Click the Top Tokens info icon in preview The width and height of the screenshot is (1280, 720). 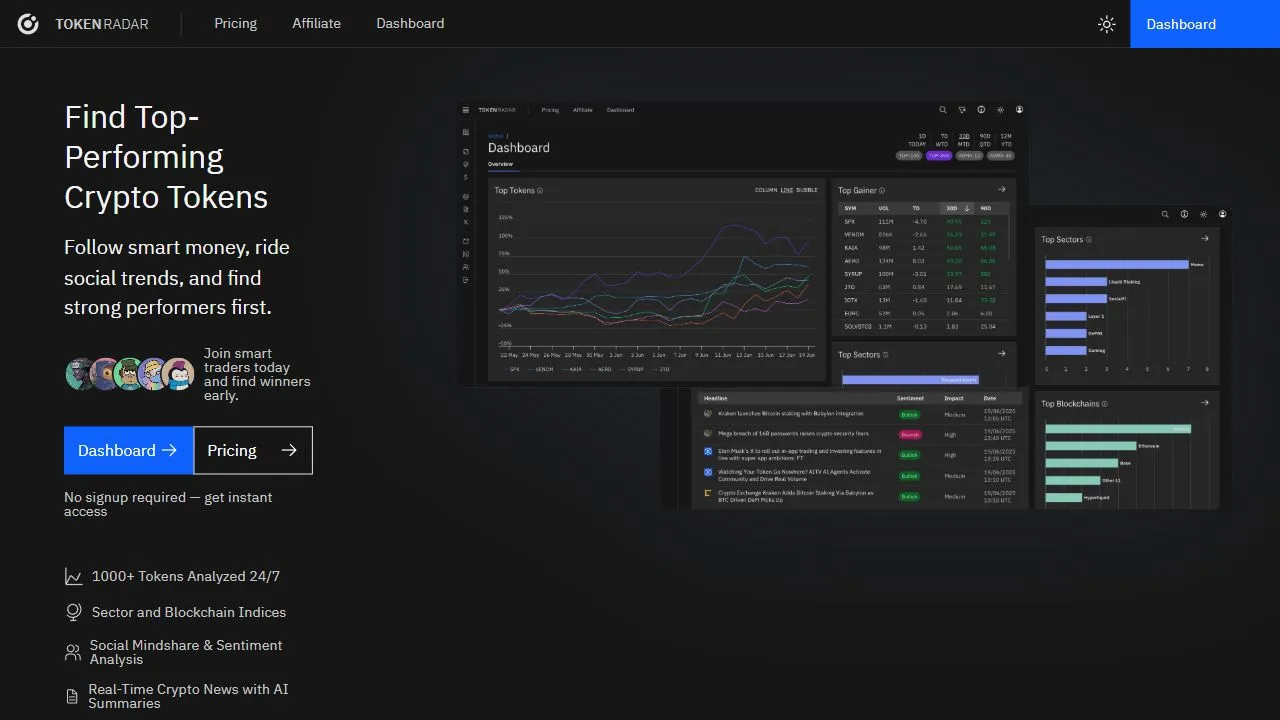(540, 190)
